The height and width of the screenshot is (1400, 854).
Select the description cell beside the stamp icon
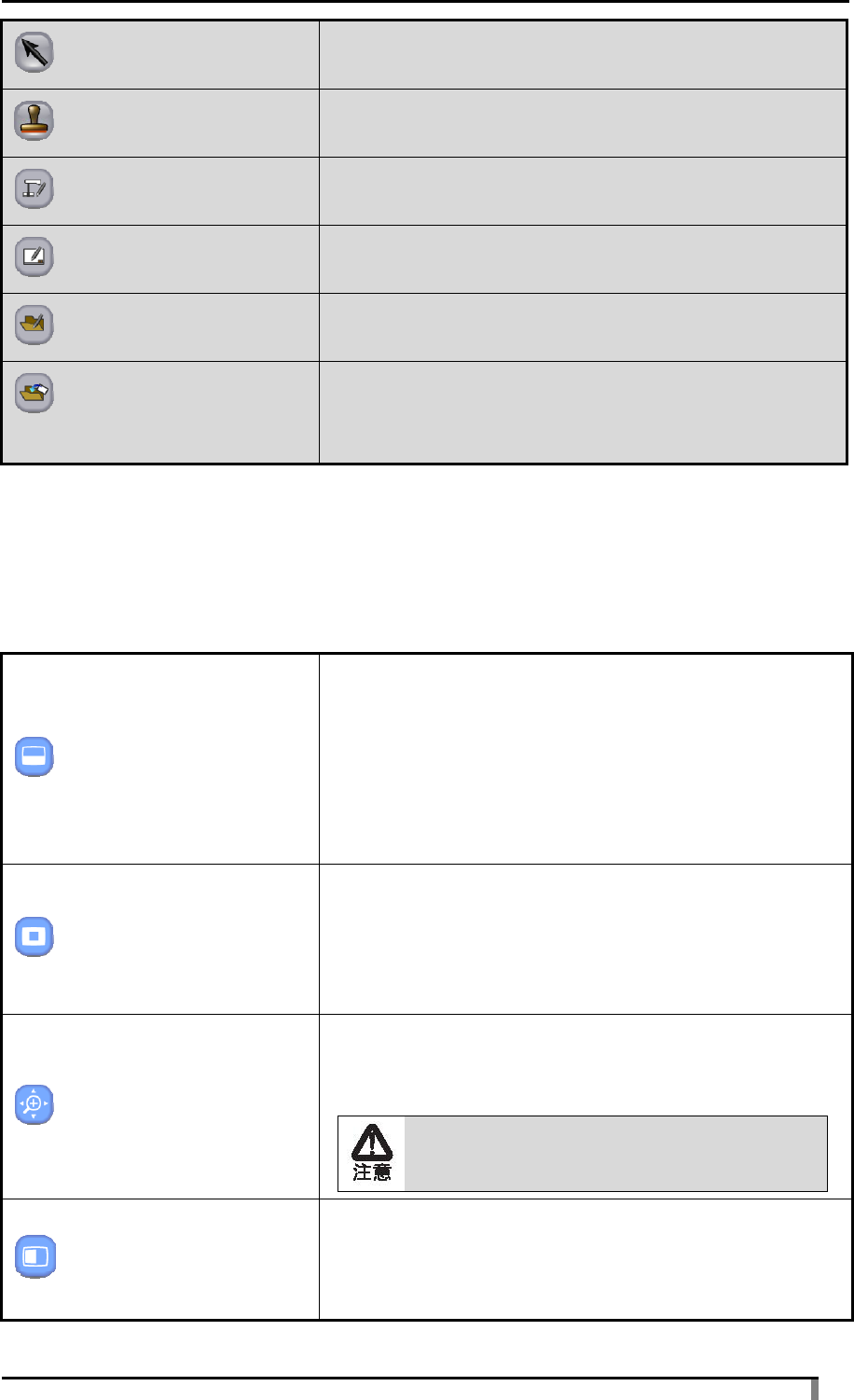(x=583, y=123)
